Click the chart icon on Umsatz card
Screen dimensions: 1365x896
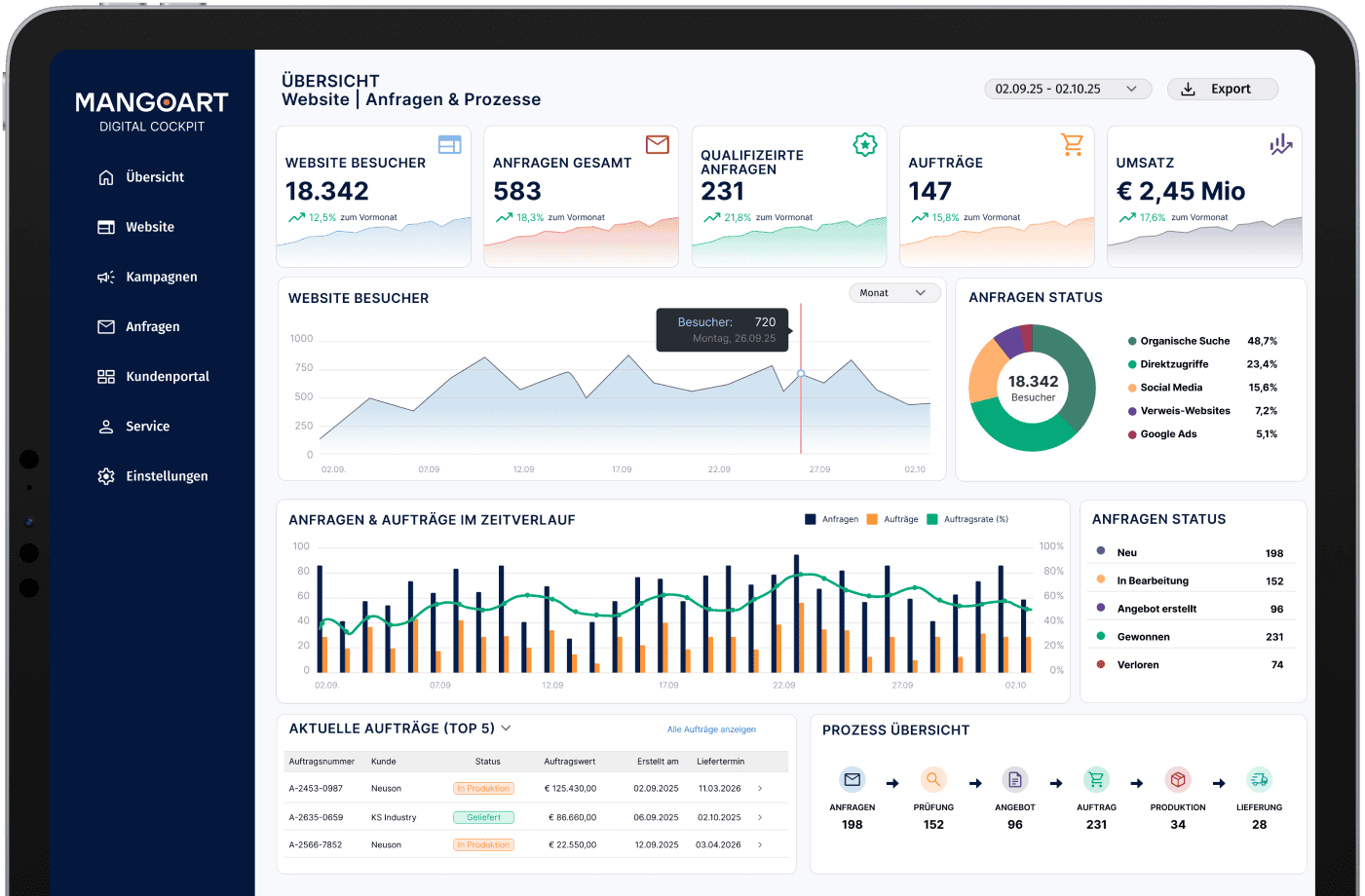tap(1280, 144)
